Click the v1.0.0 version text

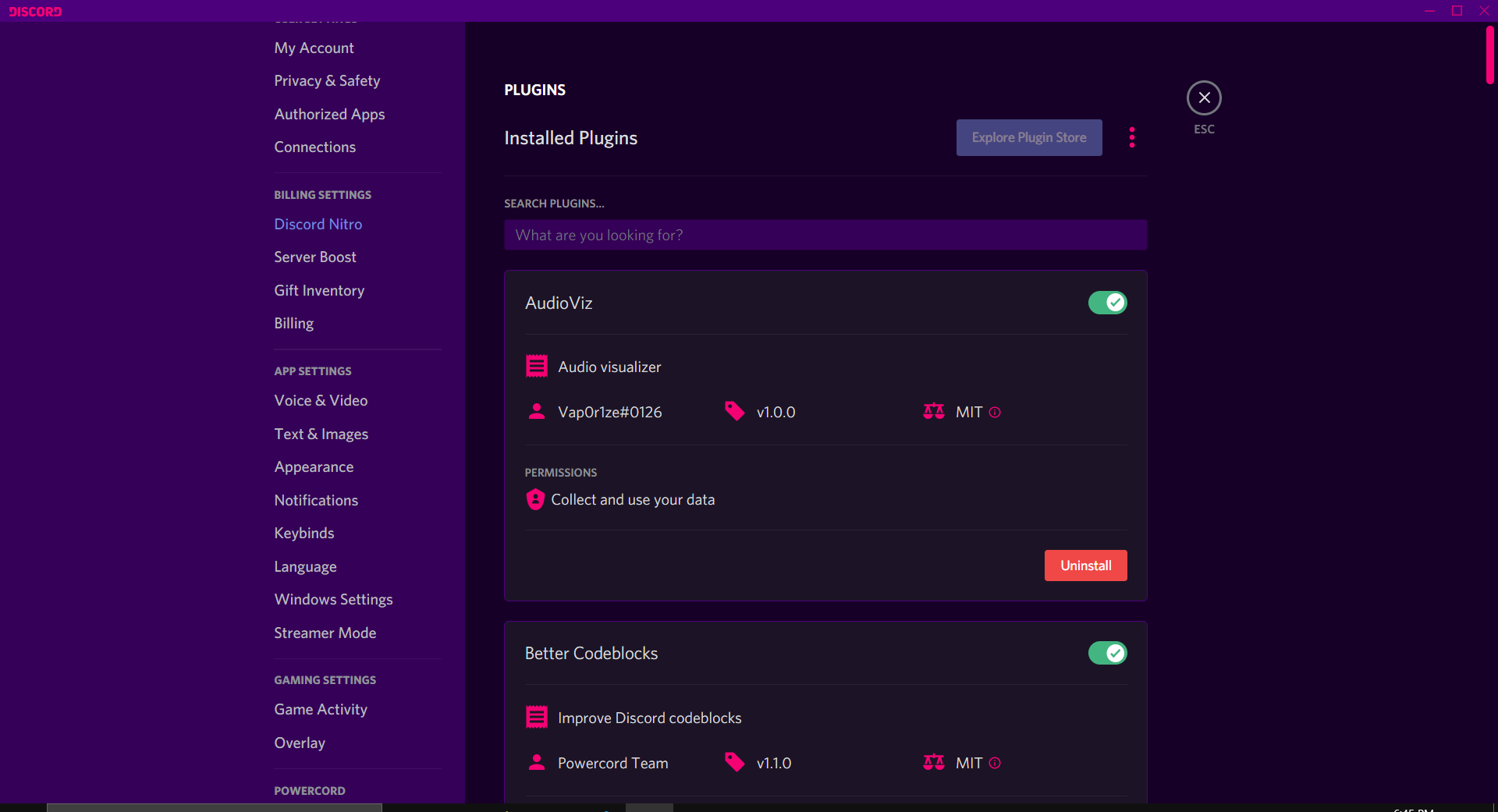tap(776, 412)
